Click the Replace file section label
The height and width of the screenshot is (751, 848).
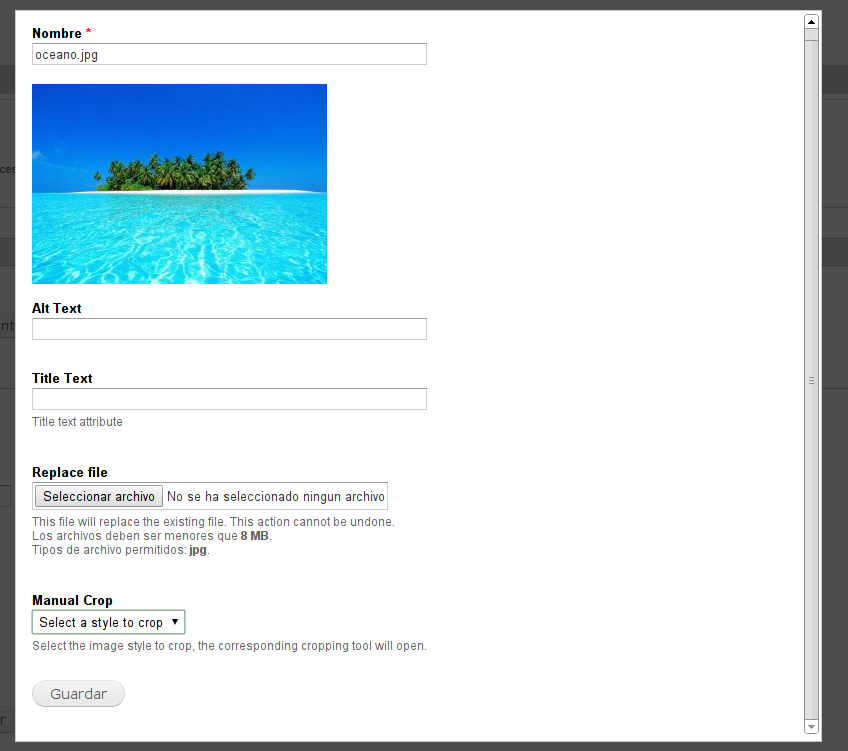(69, 471)
